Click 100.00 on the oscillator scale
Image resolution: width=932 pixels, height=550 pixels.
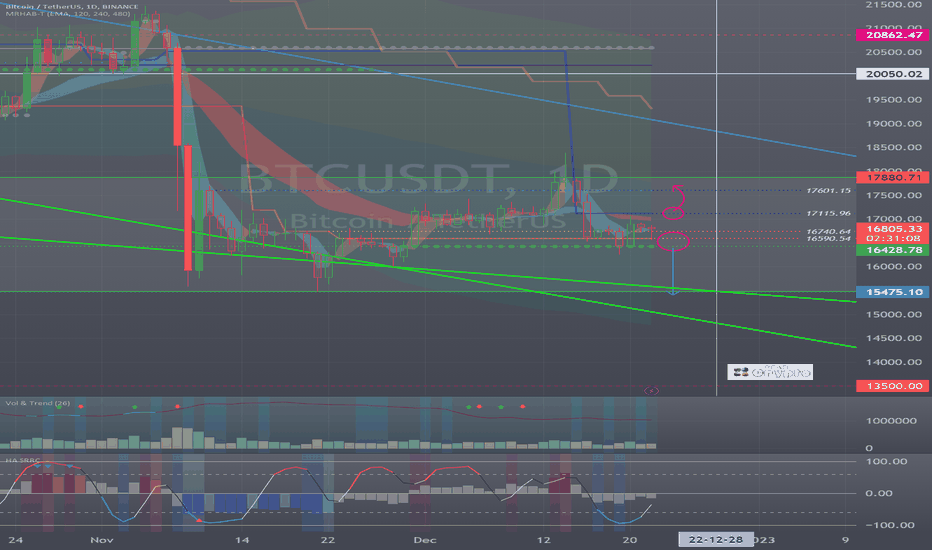click(886, 461)
